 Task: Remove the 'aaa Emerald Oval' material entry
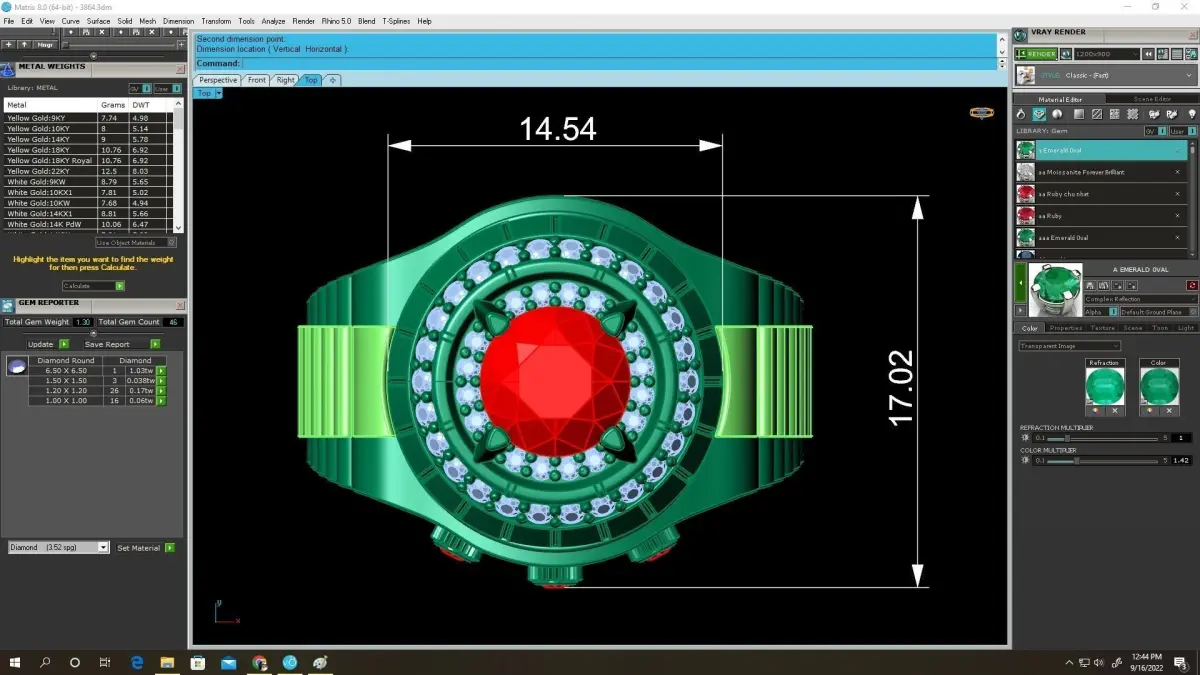(x=1177, y=238)
